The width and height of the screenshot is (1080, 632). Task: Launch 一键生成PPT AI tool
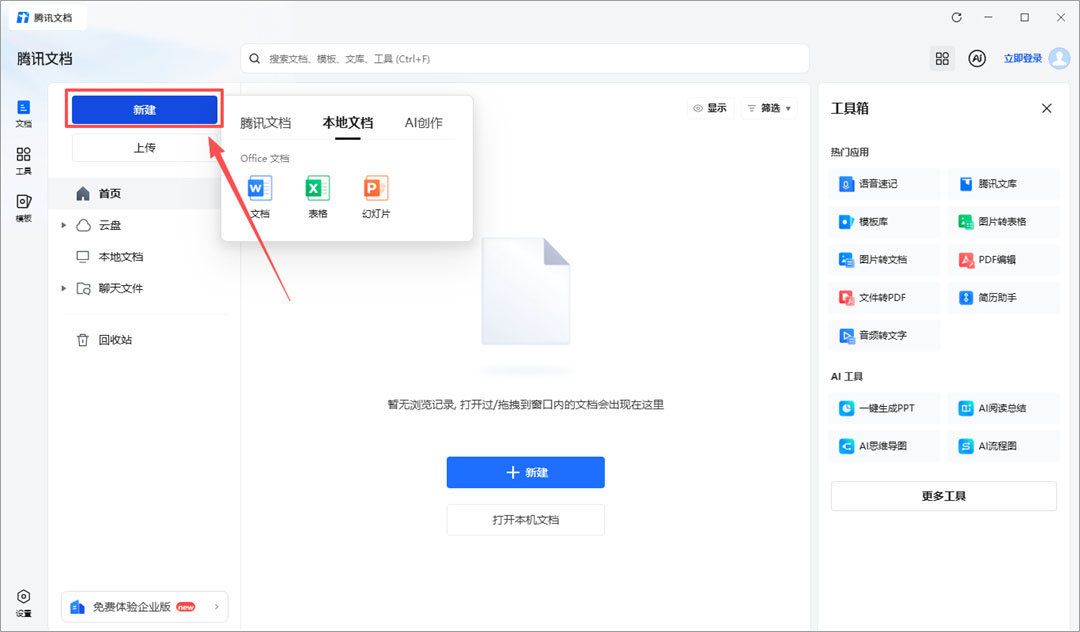tap(884, 408)
